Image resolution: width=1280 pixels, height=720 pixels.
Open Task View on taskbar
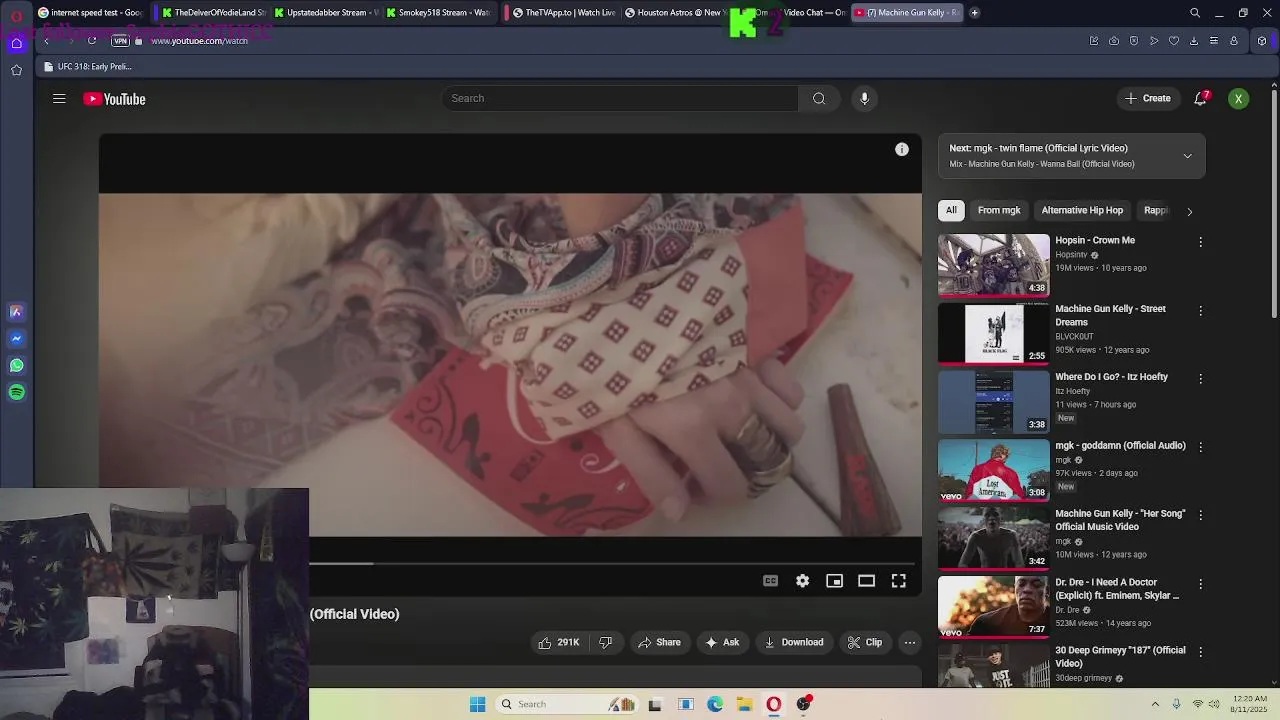(x=655, y=704)
